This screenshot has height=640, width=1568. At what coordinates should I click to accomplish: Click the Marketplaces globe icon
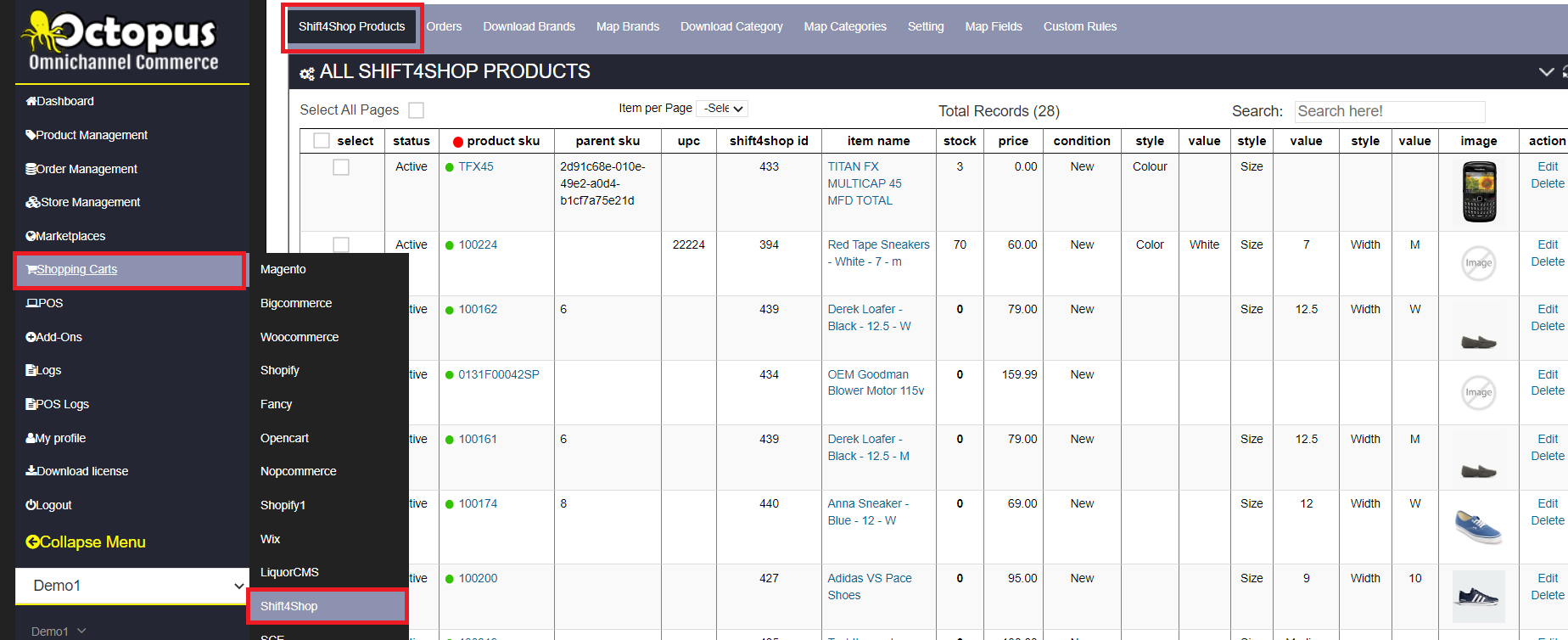(x=31, y=236)
